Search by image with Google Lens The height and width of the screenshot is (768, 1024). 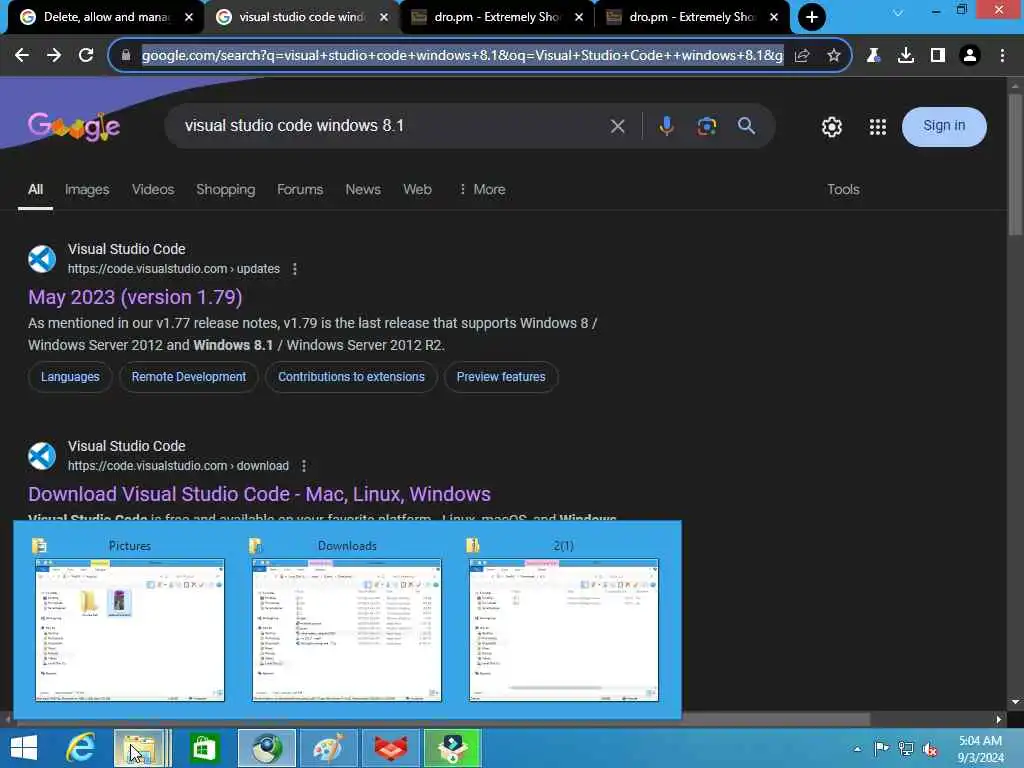pos(707,126)
